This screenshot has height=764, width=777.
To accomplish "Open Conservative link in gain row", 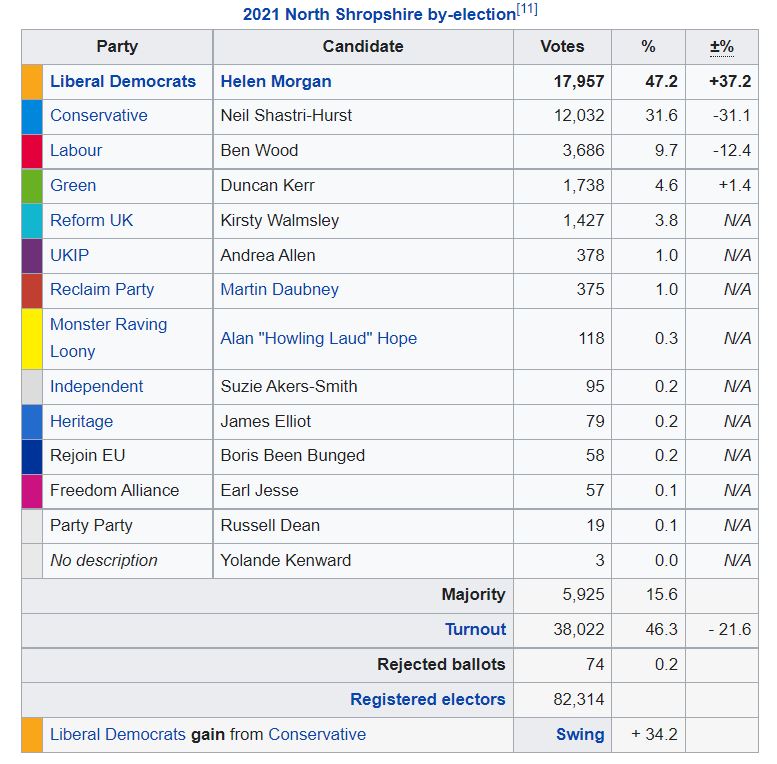I will pyautogui.click(x=317, y=734).
